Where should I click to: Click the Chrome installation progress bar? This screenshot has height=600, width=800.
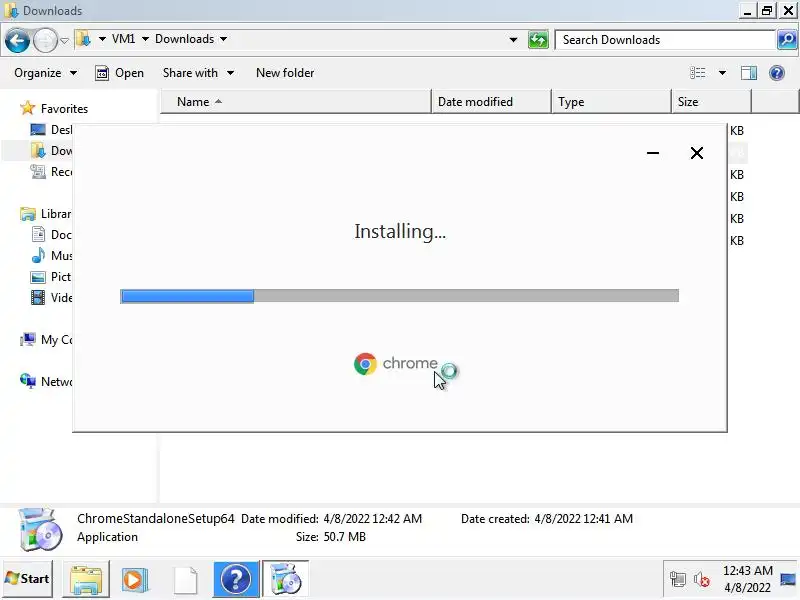(399, 296)
